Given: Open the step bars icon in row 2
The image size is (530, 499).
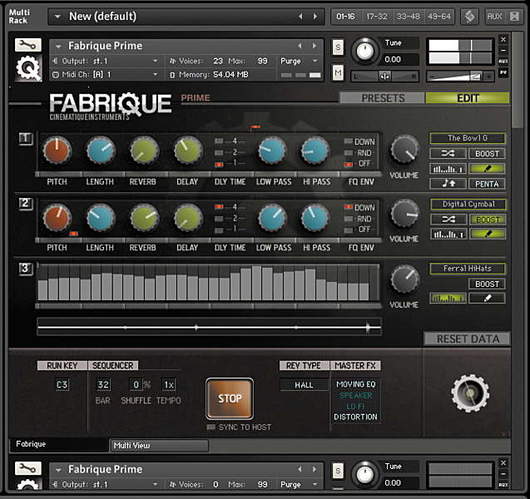Looking at the screenshot, I should pyautogui.click(x=448, y=234).
